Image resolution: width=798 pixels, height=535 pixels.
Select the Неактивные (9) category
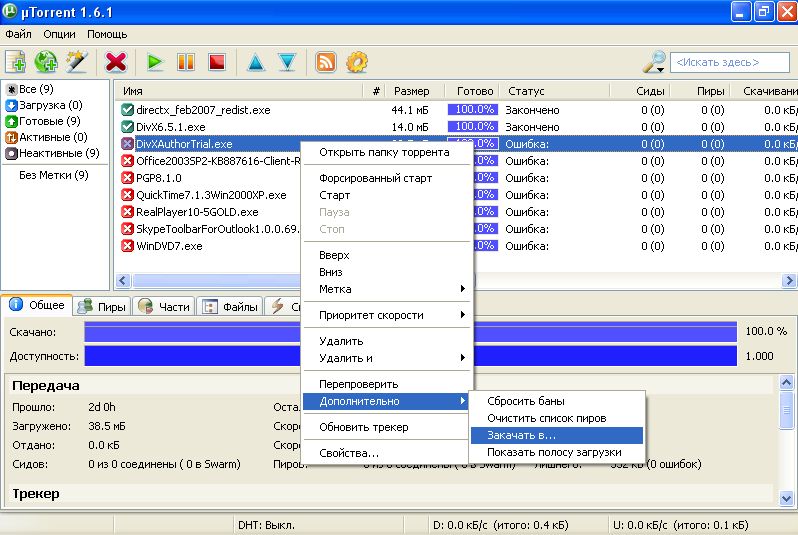[52, 153]
